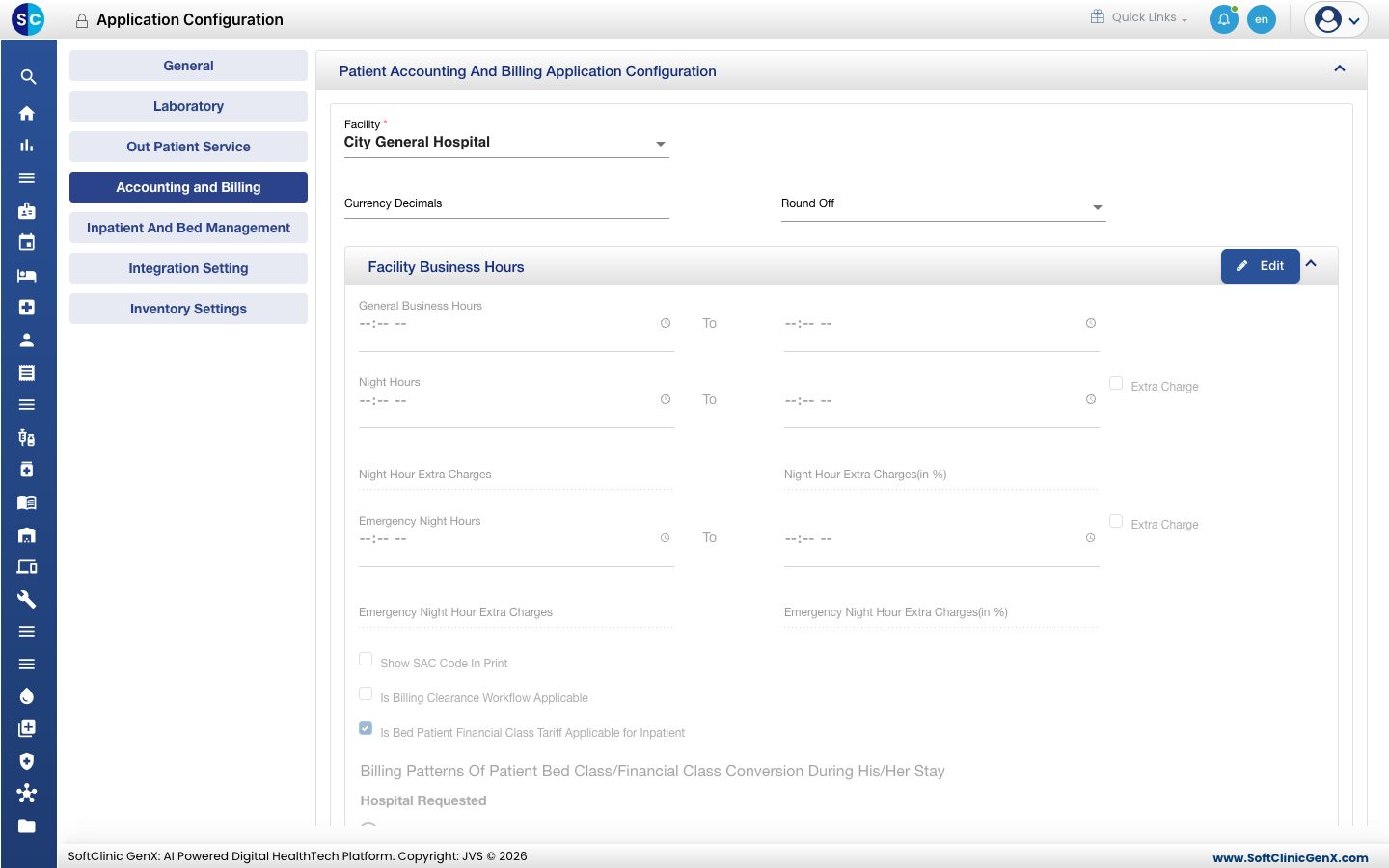Open the person profile icon in sidebar
This screenshot has width=1389, height=868.
point(27,339)
